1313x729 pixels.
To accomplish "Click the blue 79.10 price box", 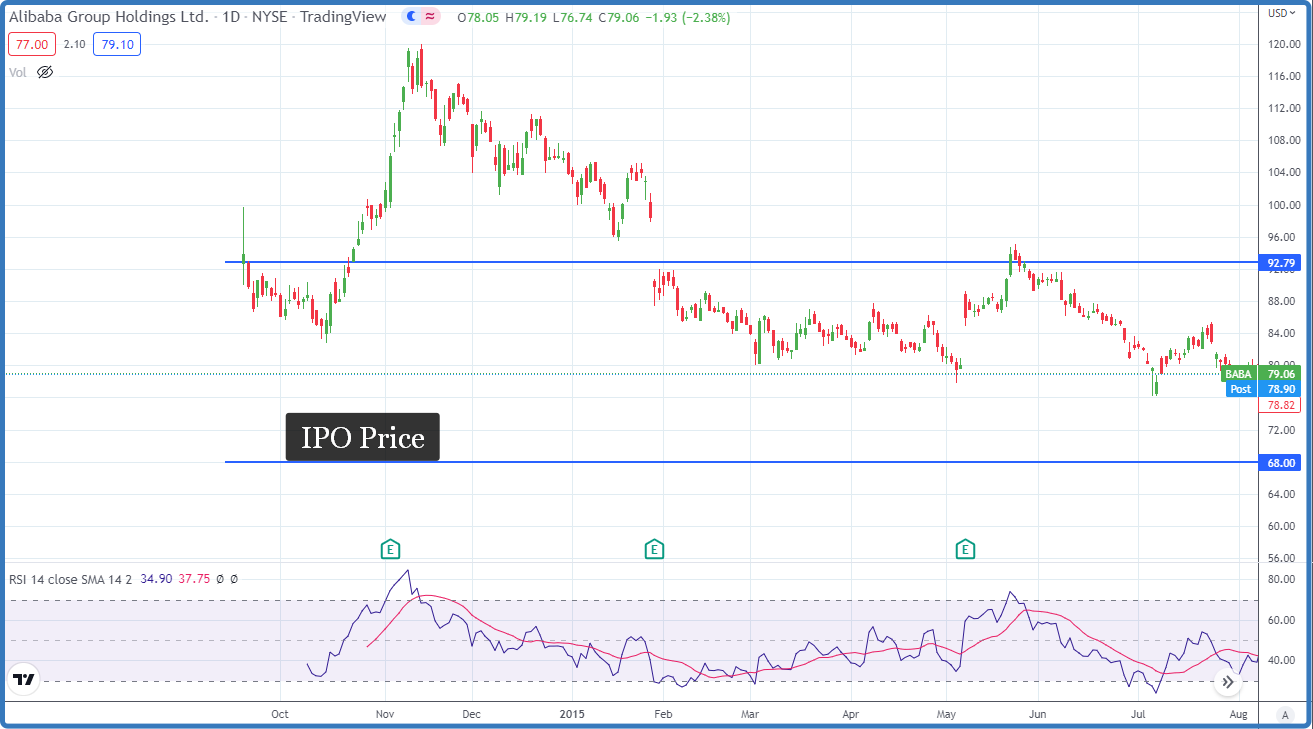I will 116,44.
